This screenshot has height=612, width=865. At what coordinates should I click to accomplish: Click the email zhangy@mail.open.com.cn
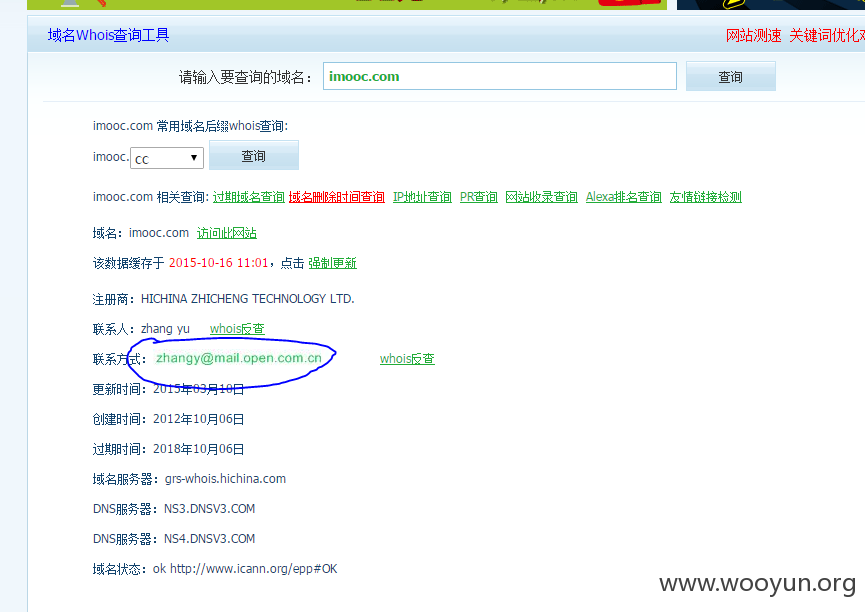(x=239, y=358)
